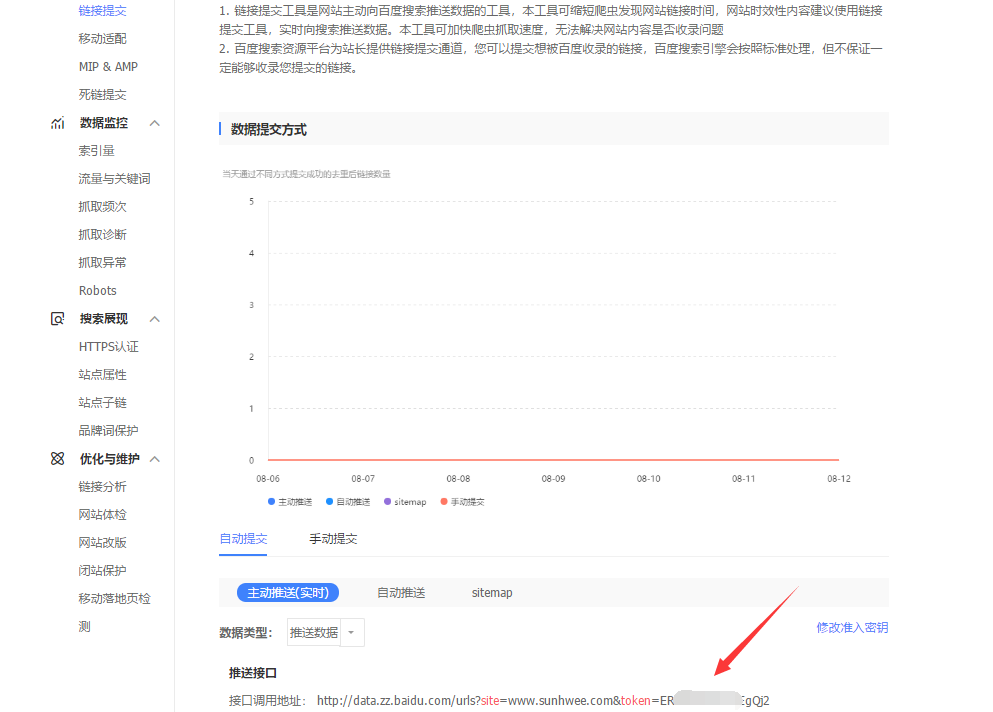Open 索引量 in the sidebar
Viewport: 993px width, 712px height.
tap(96, 151)
